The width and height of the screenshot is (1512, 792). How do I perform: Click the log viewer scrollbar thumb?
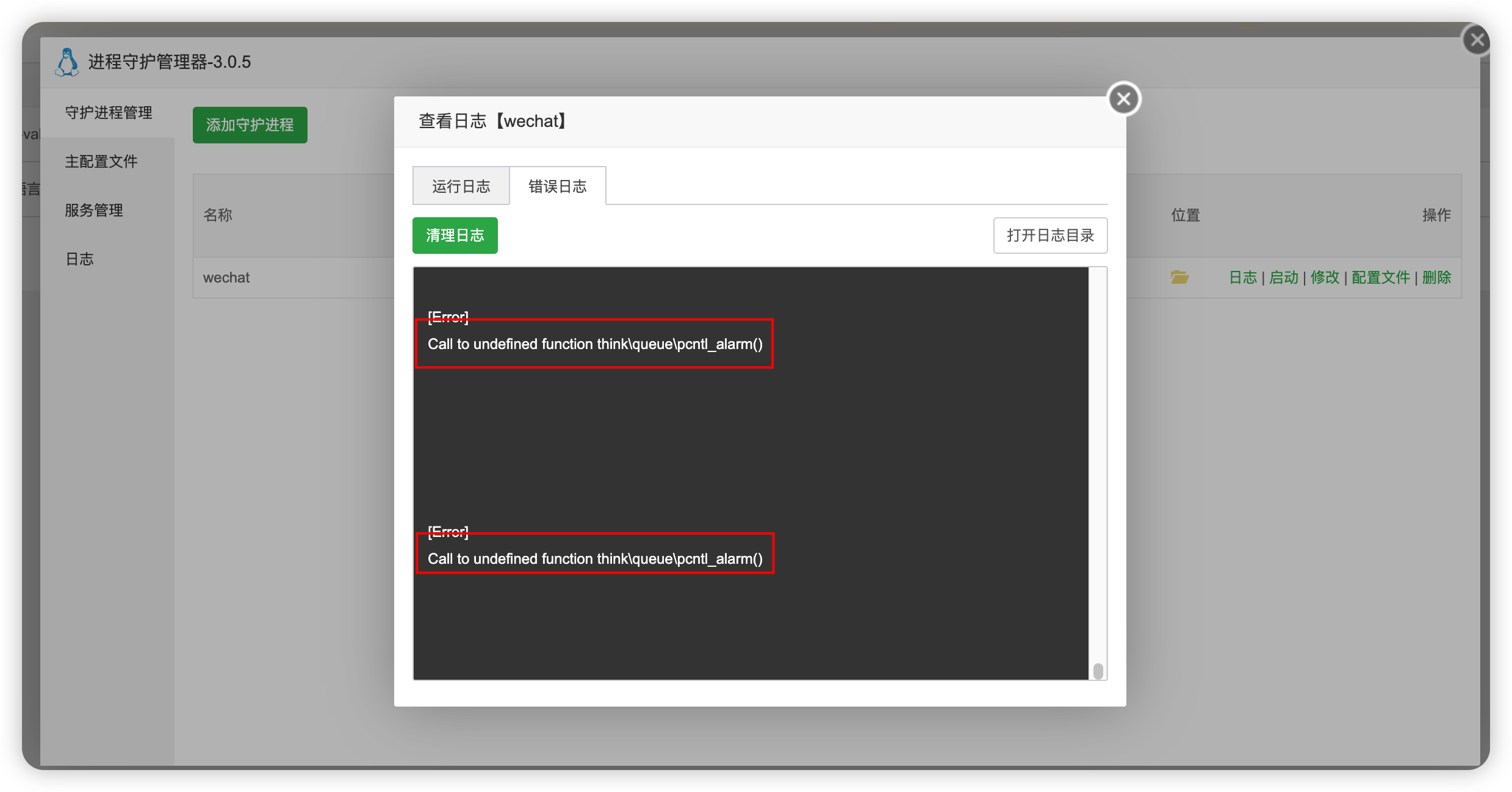tap(1098, 671)
